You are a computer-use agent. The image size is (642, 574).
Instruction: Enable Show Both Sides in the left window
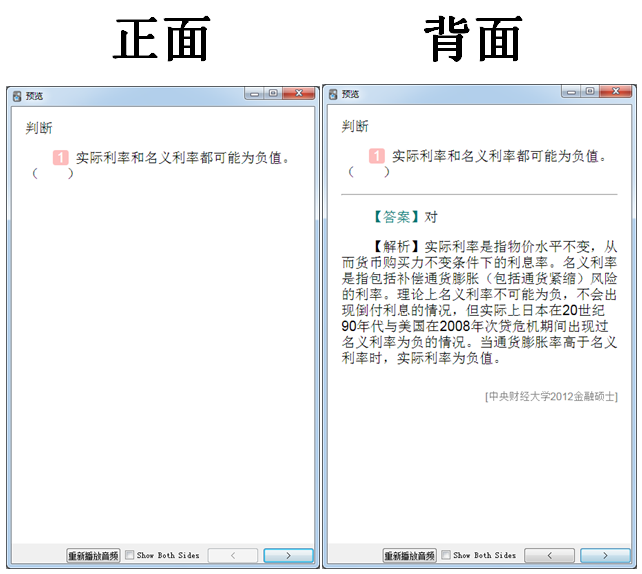click(x=129, y=555)
